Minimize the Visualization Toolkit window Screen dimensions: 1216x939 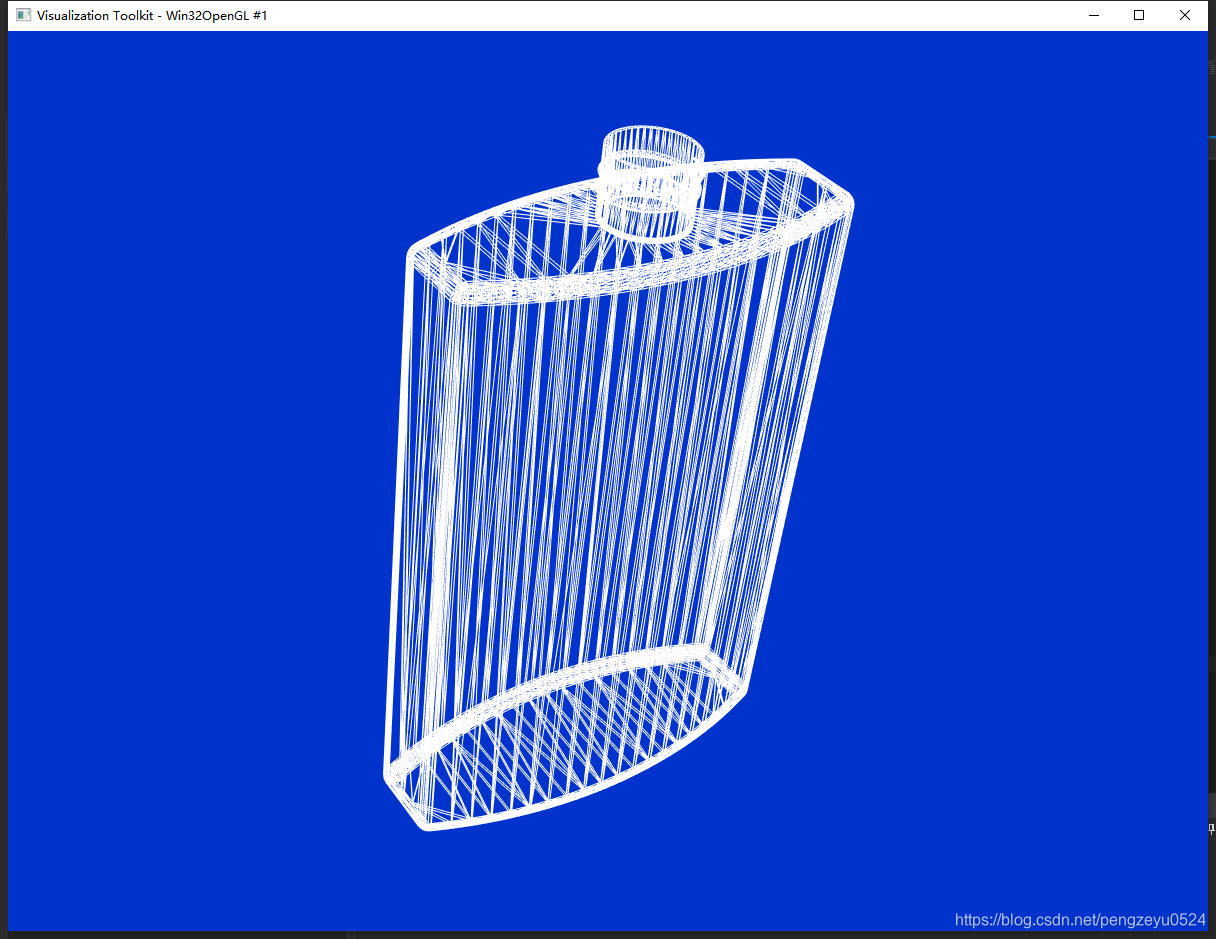pyautogui.click(x=1093, y=15)
